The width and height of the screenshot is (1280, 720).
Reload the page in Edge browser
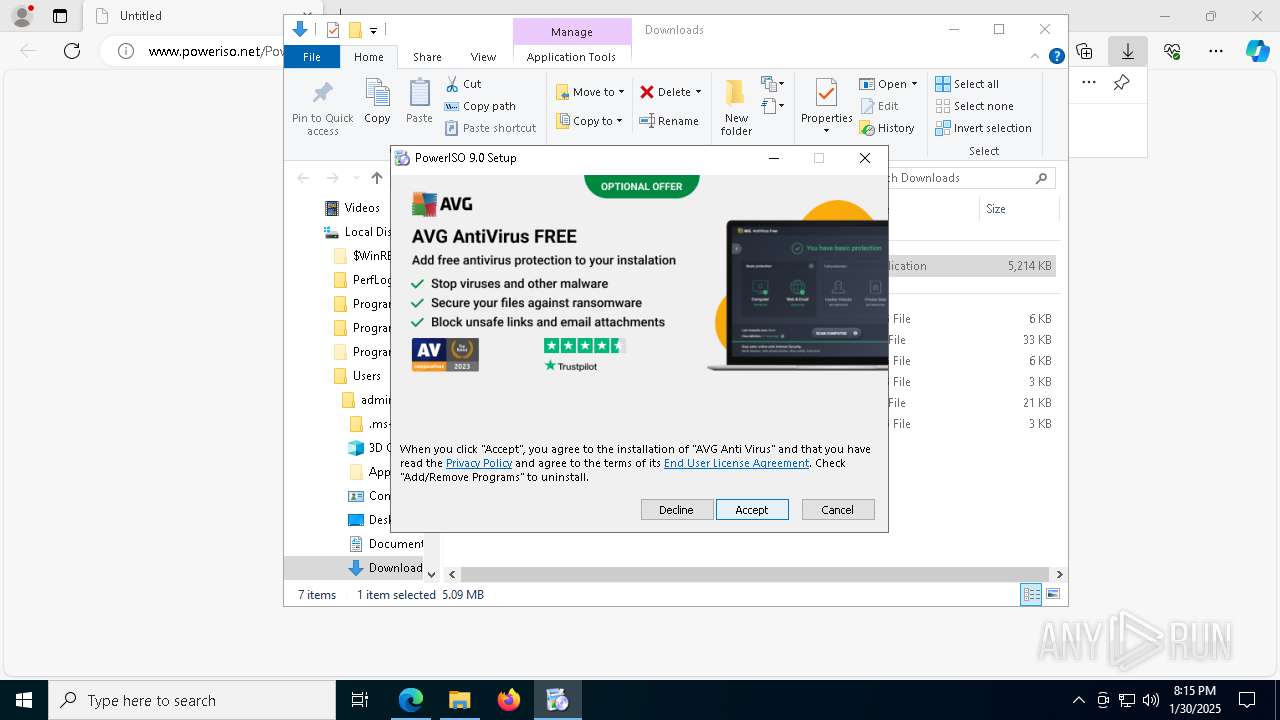(72, 51)
